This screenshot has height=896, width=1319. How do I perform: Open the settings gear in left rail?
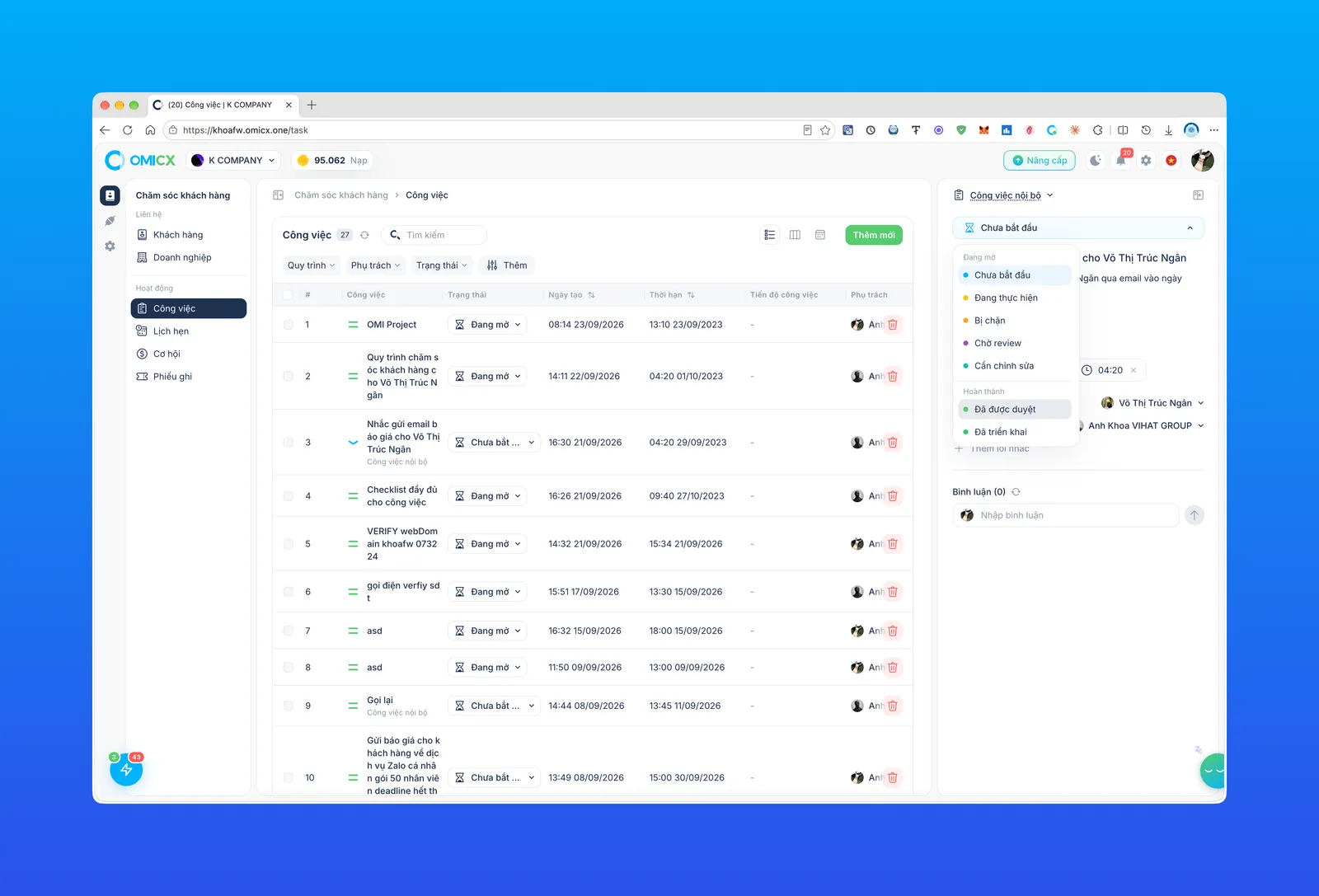110,246
